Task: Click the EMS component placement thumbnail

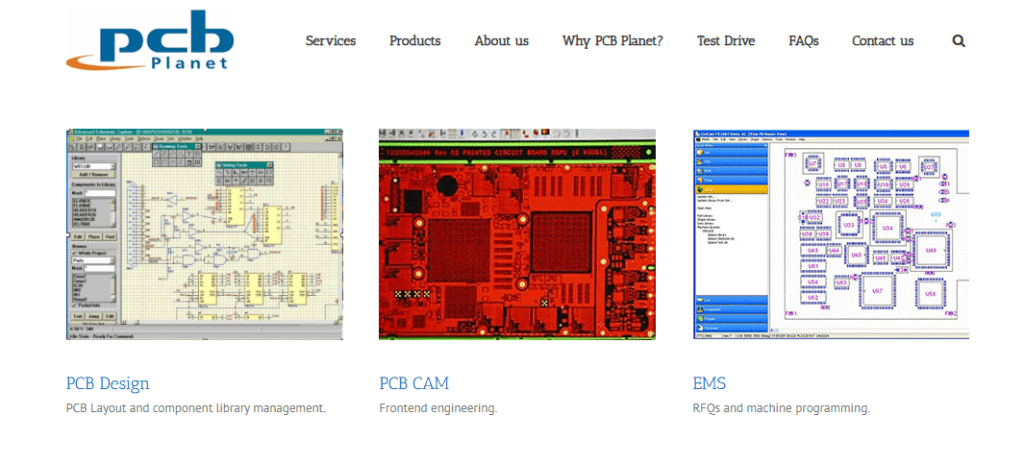Action: 830,234
